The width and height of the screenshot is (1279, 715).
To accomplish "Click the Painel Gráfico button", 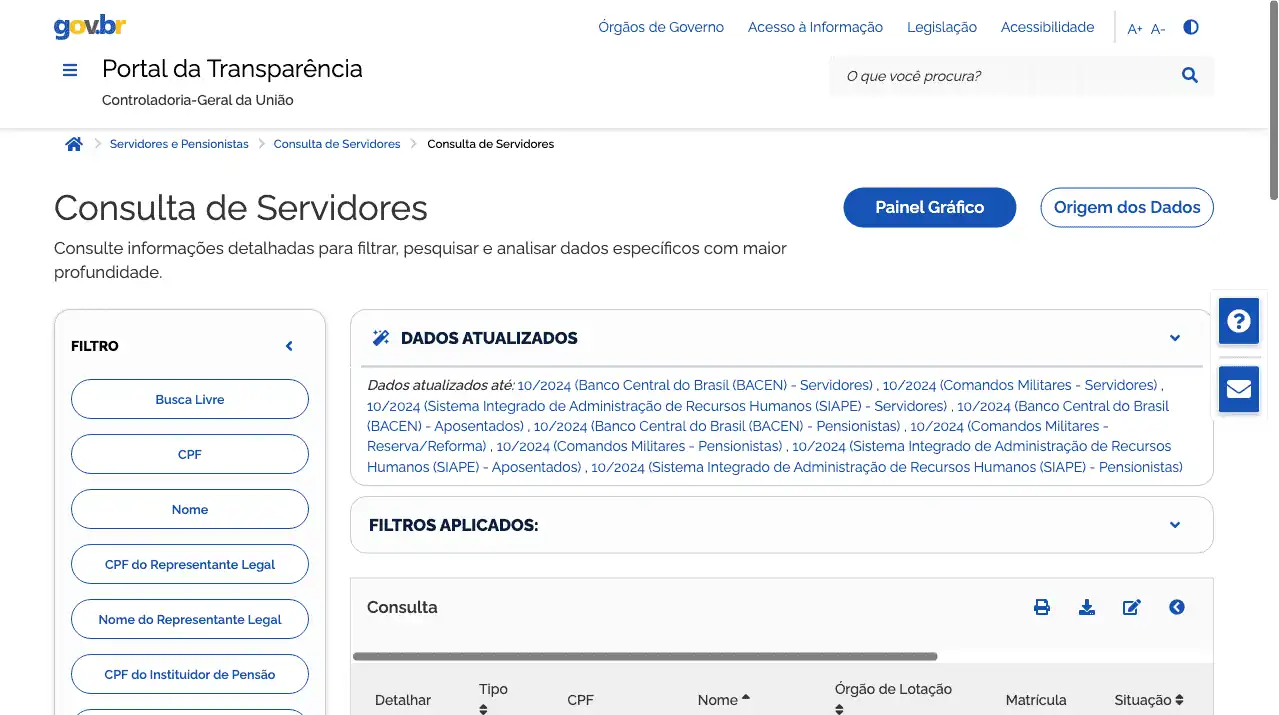I will coord(929,207).
